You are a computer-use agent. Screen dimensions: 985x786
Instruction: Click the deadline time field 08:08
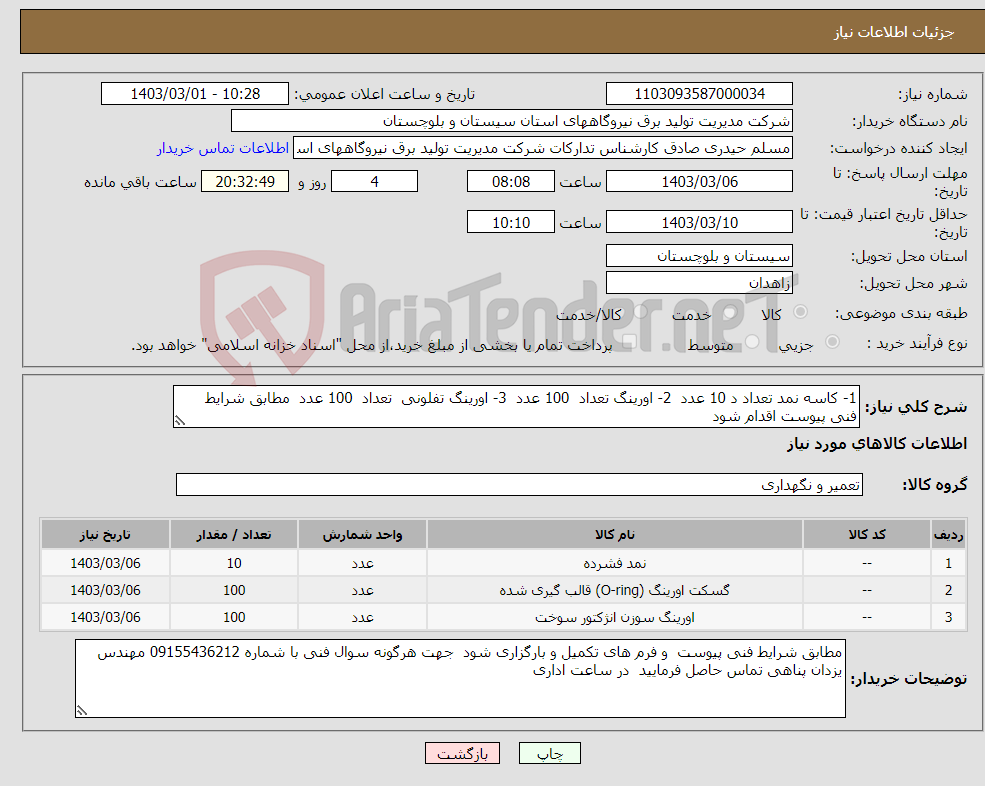point(511,182)
